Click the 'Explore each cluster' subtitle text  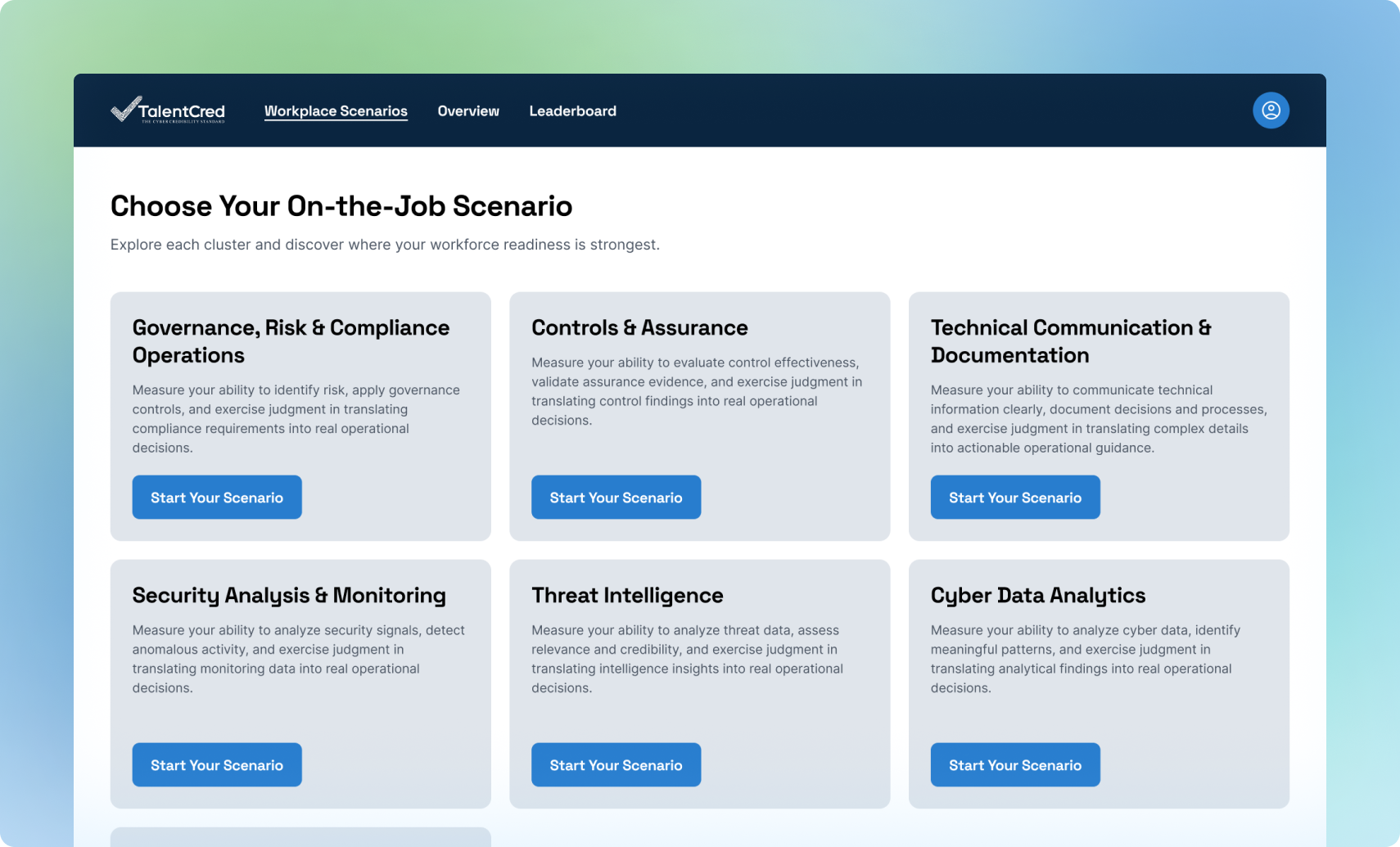[385, 245]
